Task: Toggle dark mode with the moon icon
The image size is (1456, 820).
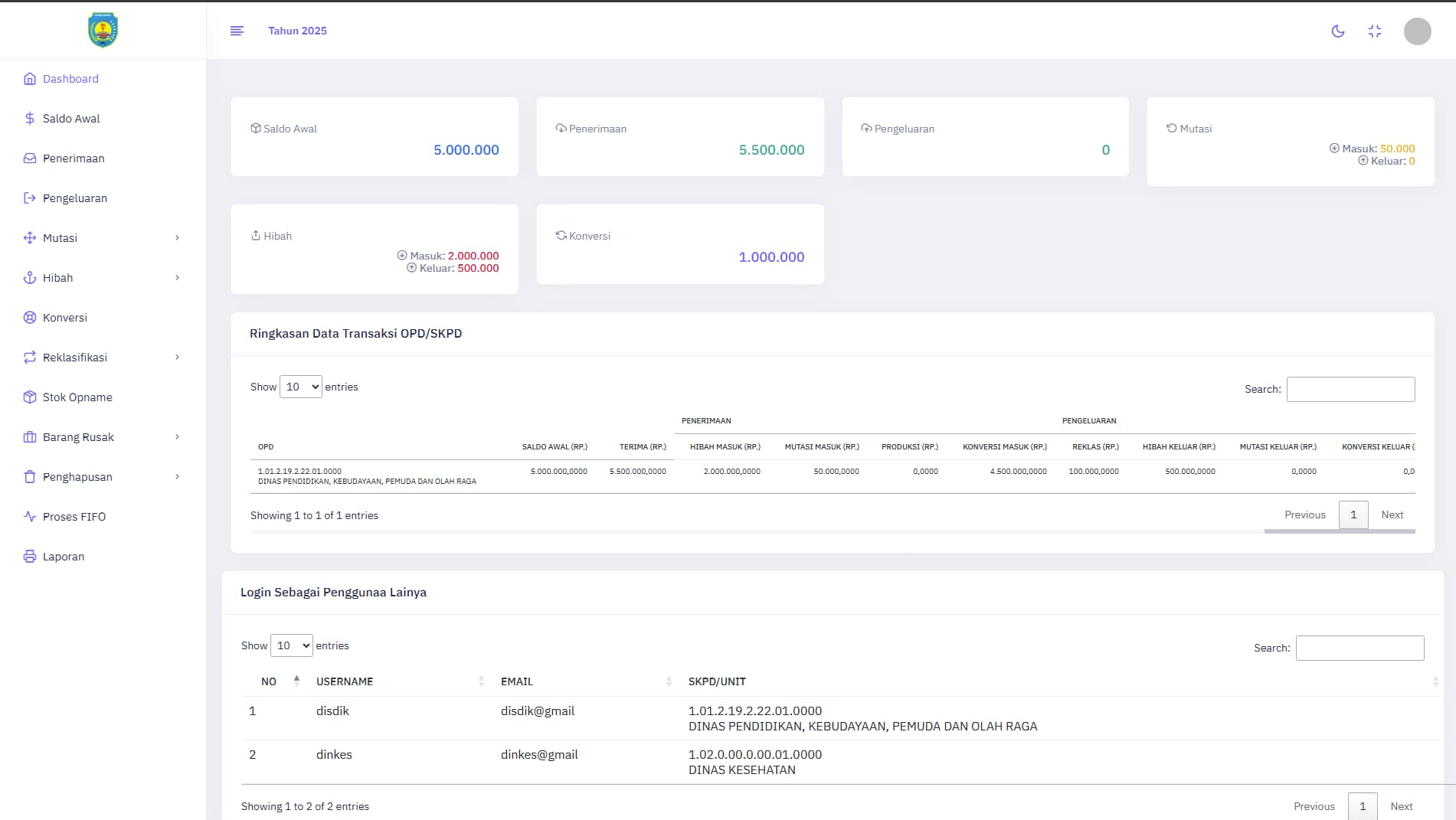Action: pyautogui.click(x=1337, y=31)
